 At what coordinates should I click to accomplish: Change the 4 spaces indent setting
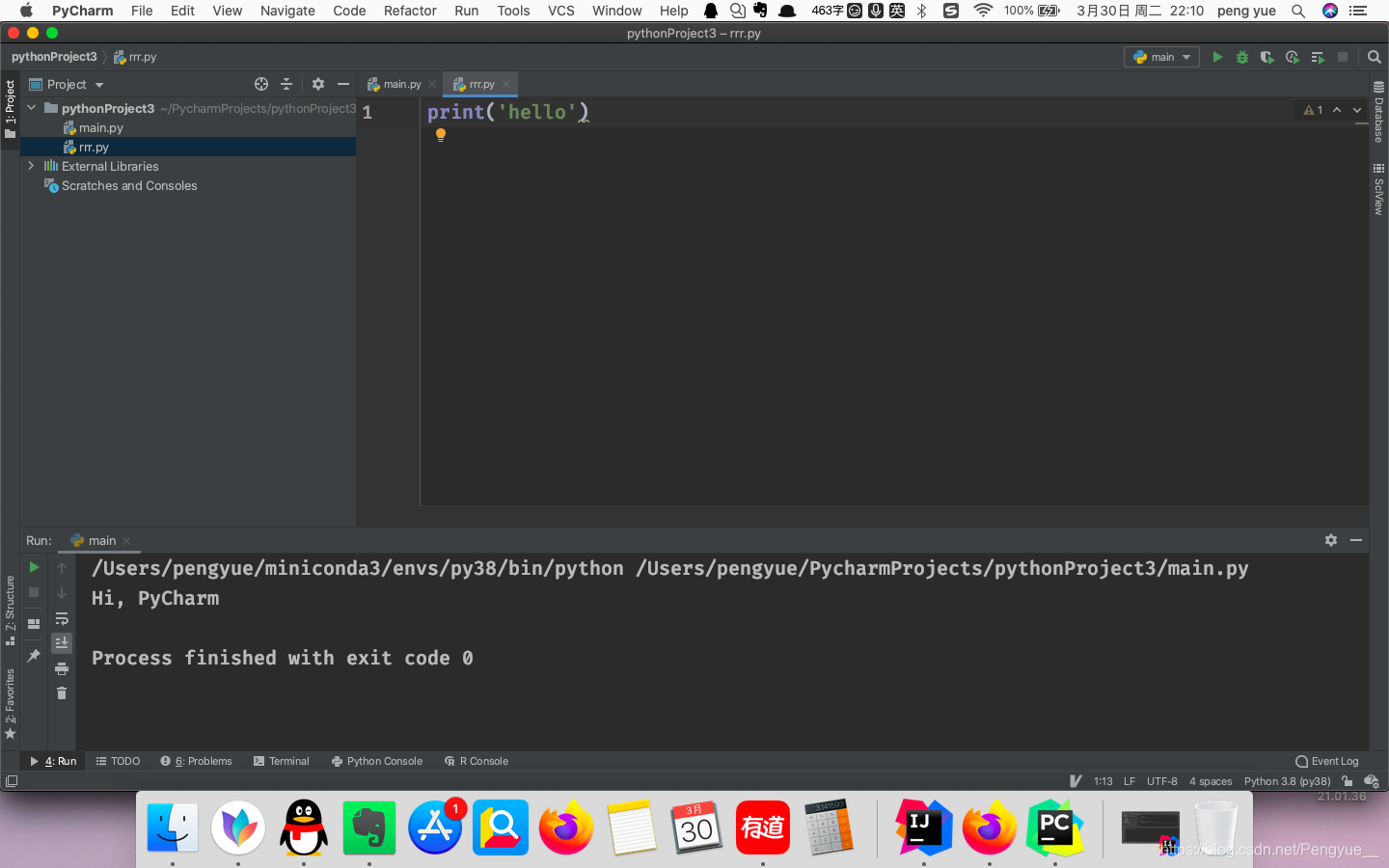pyautogui.click(x=1211, y=781)
